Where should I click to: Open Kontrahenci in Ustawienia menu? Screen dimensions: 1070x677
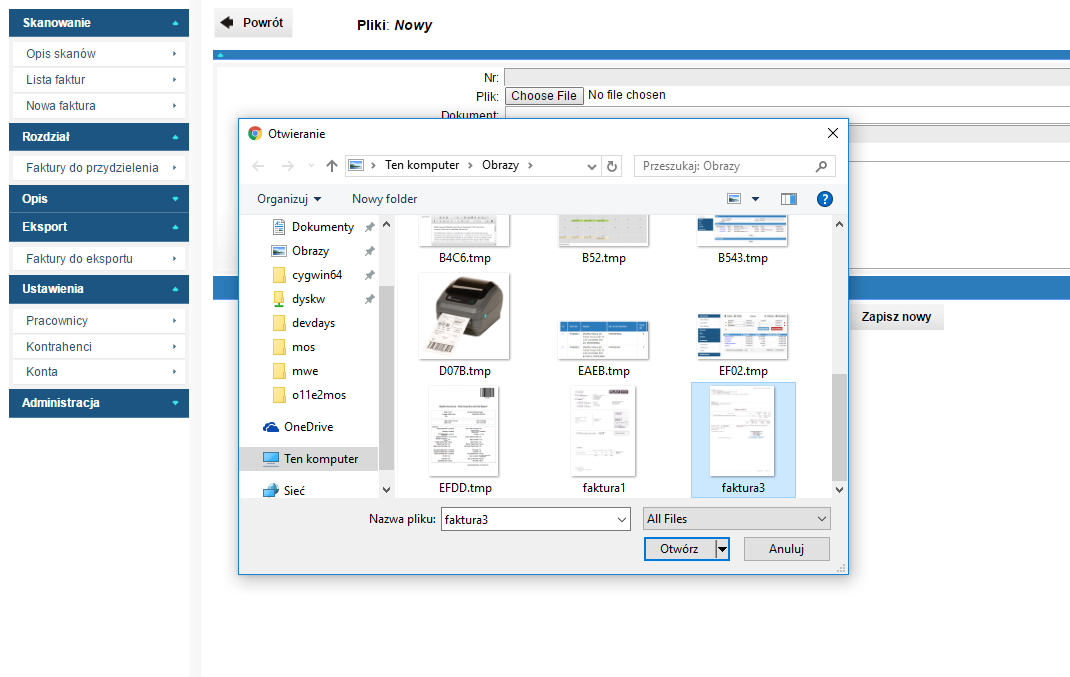[x=99, y=346]
